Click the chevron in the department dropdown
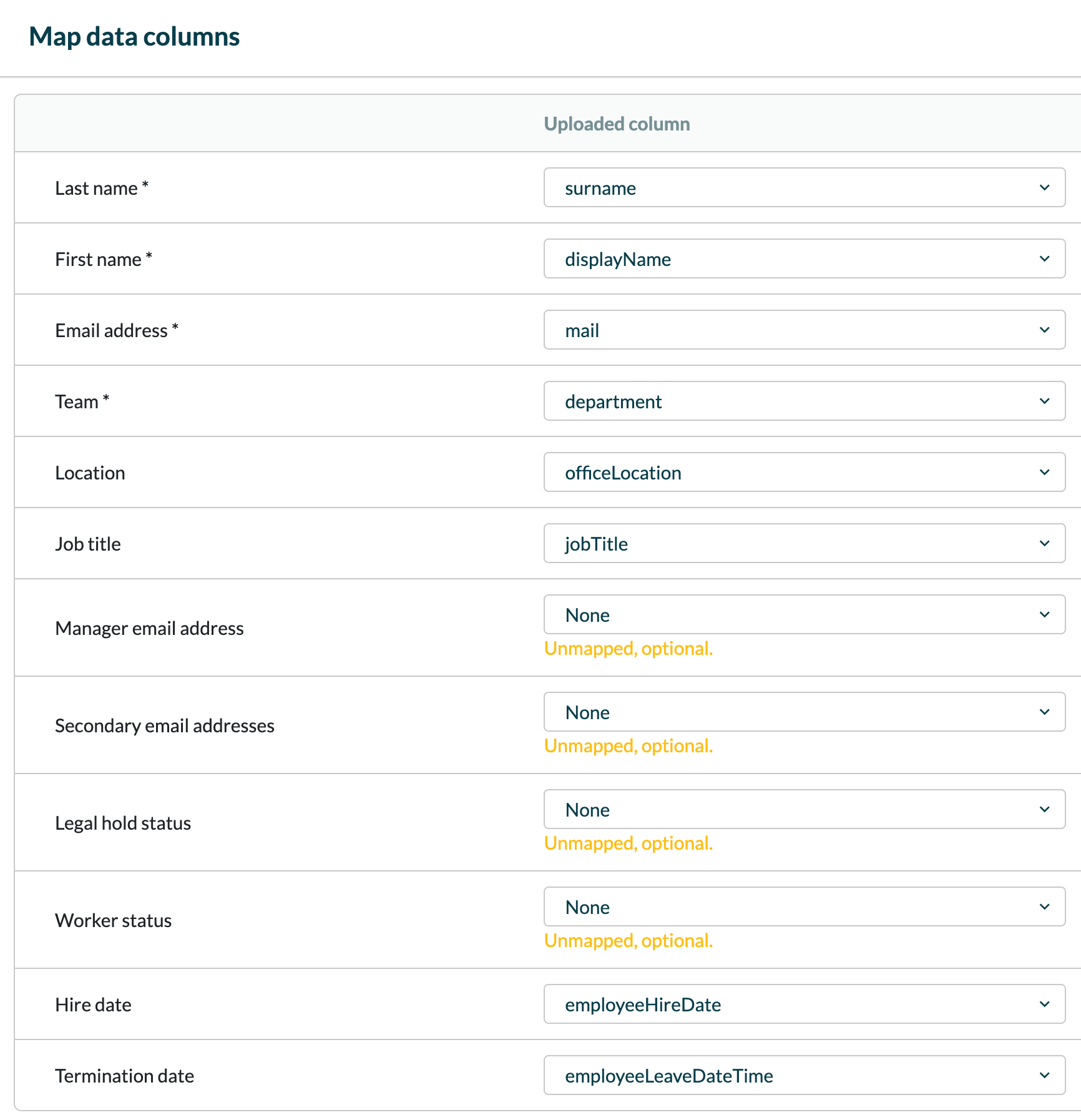This screenshot has width=1081, height=1120. pyautogui.click(x=1044, y=401)
